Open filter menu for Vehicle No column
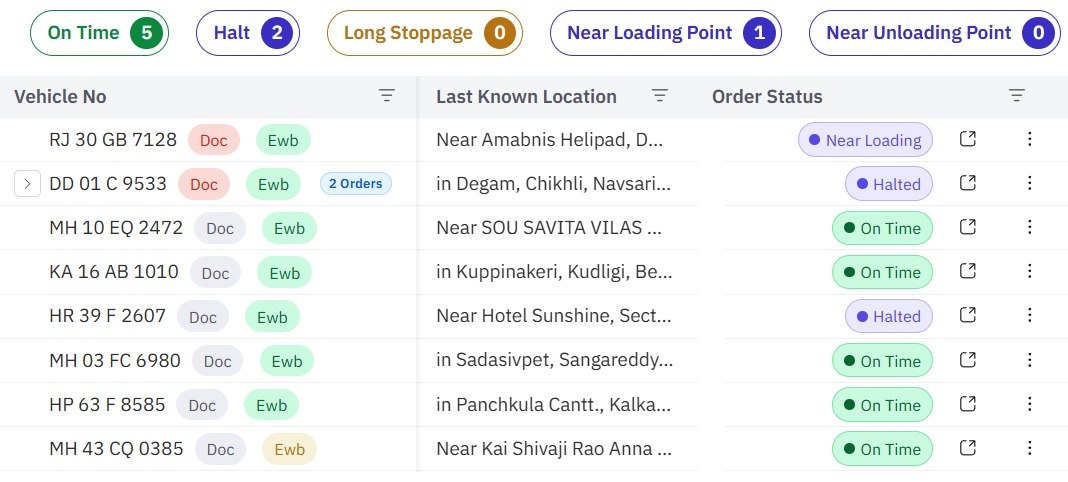 (x=387, y=96)
